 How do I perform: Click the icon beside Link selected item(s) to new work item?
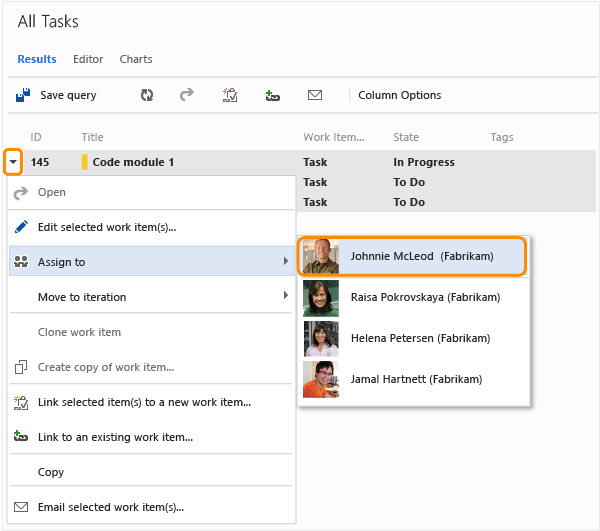pyautogui.click(x=21, y=402)
